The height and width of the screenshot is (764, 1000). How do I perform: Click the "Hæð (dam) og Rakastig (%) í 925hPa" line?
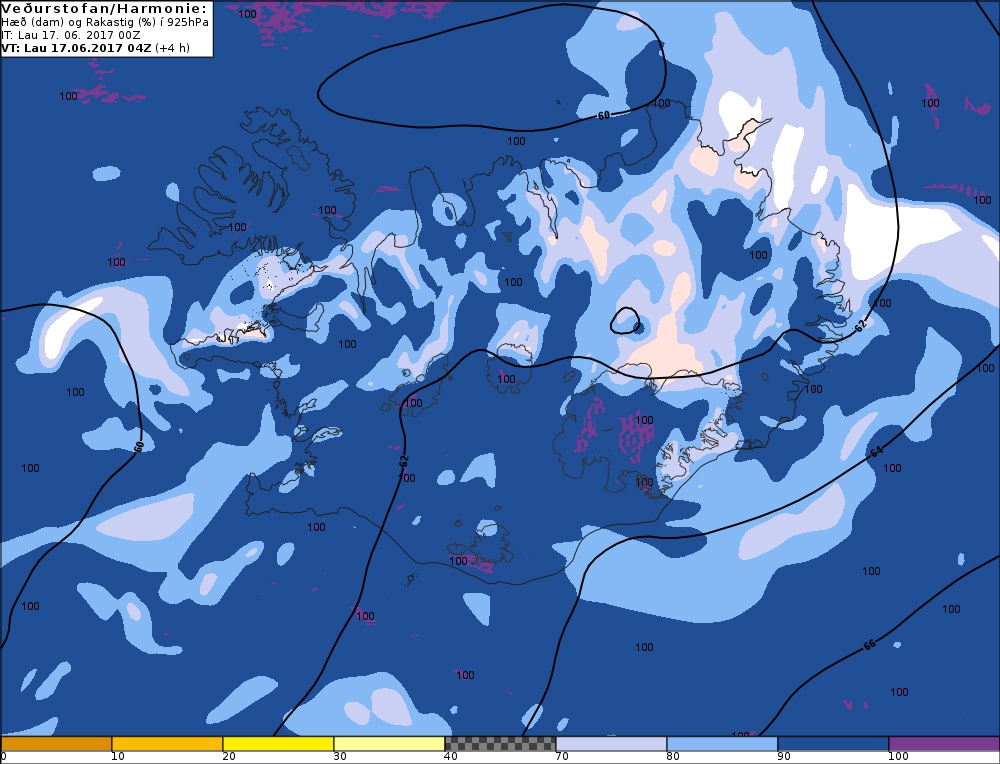coord(105,22)
